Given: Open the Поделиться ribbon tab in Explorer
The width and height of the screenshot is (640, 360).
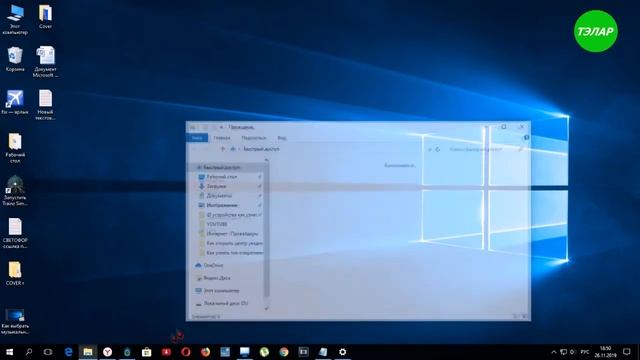Looking at the screenshot, I should coord(253,138).
